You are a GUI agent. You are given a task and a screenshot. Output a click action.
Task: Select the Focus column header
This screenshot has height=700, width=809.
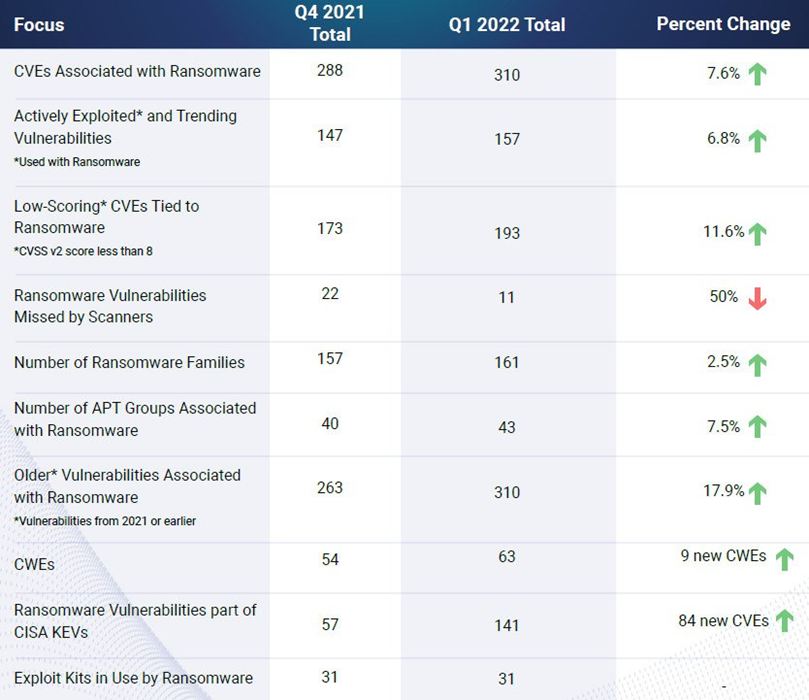tap(39, 25)
